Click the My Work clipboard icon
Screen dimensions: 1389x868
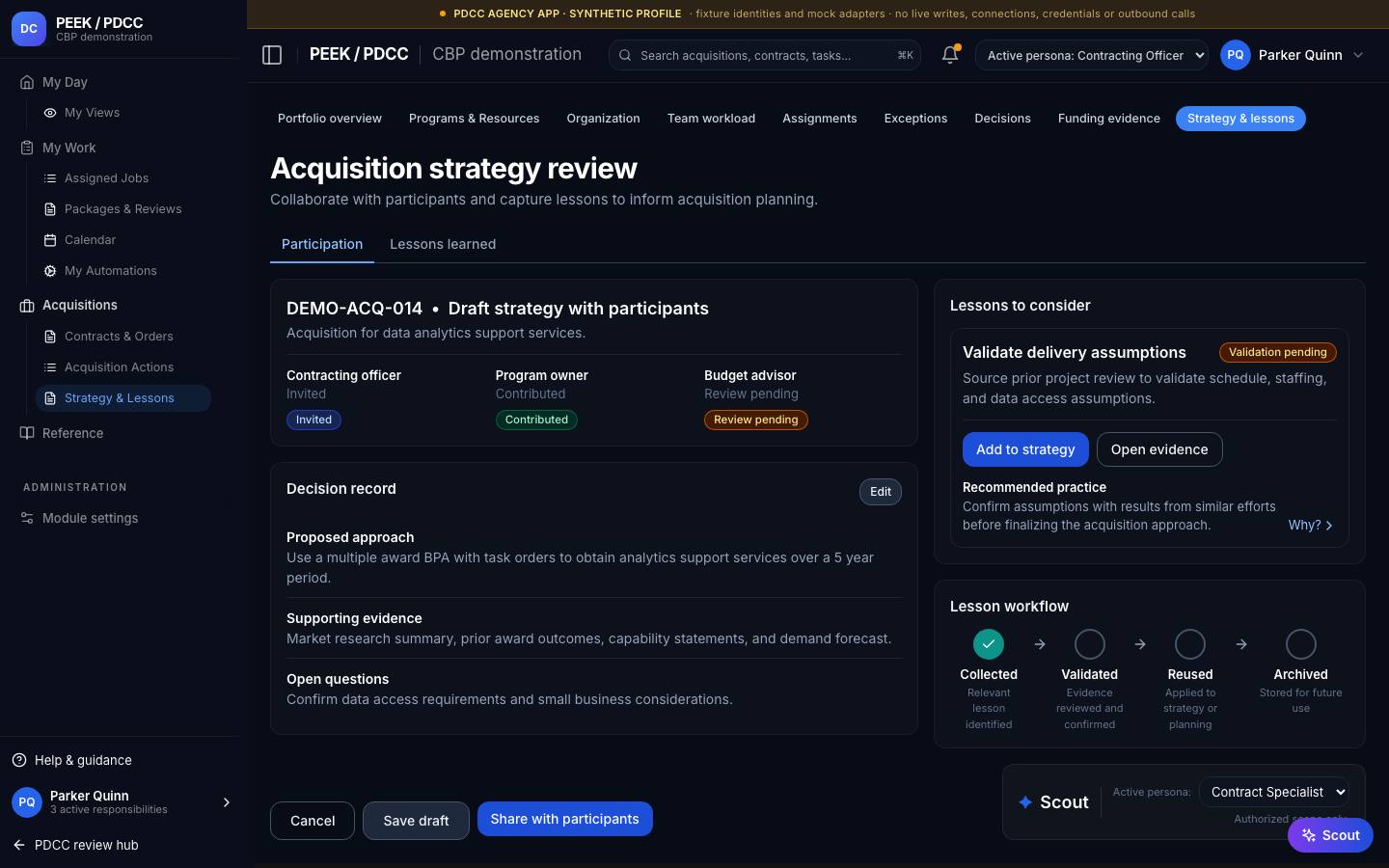click(27, 148)
